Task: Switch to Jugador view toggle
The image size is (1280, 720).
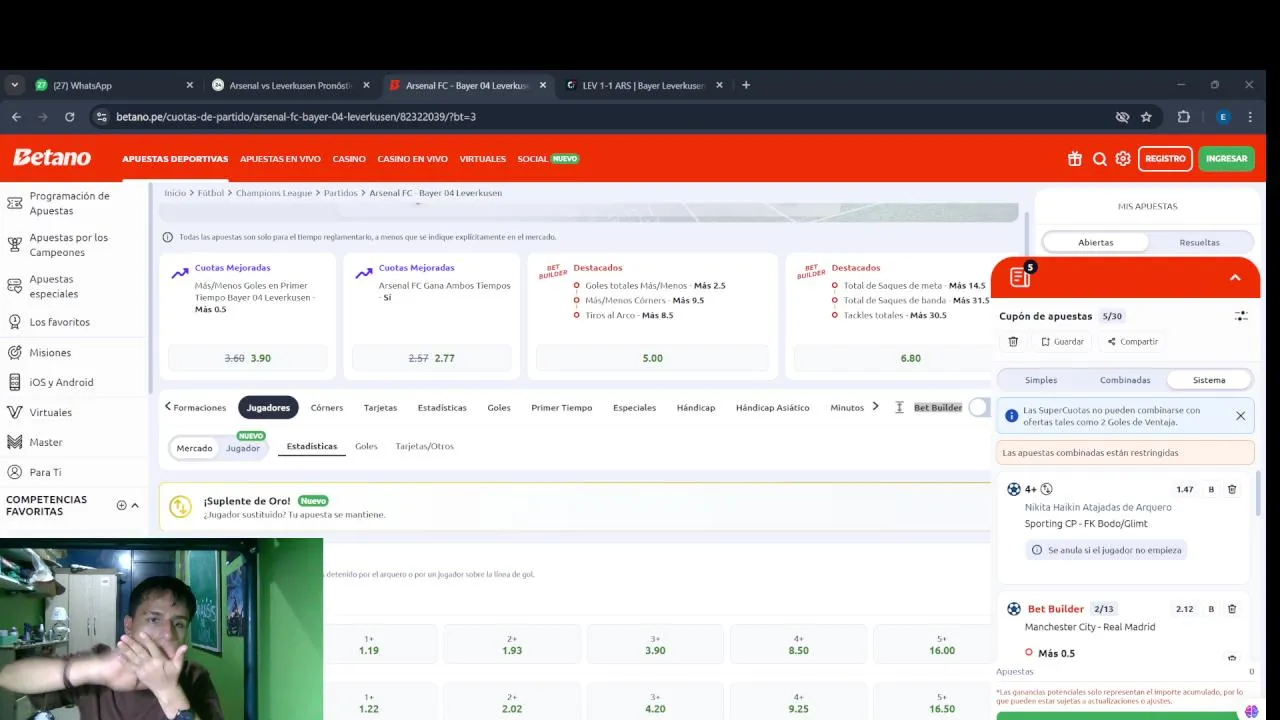Action: 243,448
